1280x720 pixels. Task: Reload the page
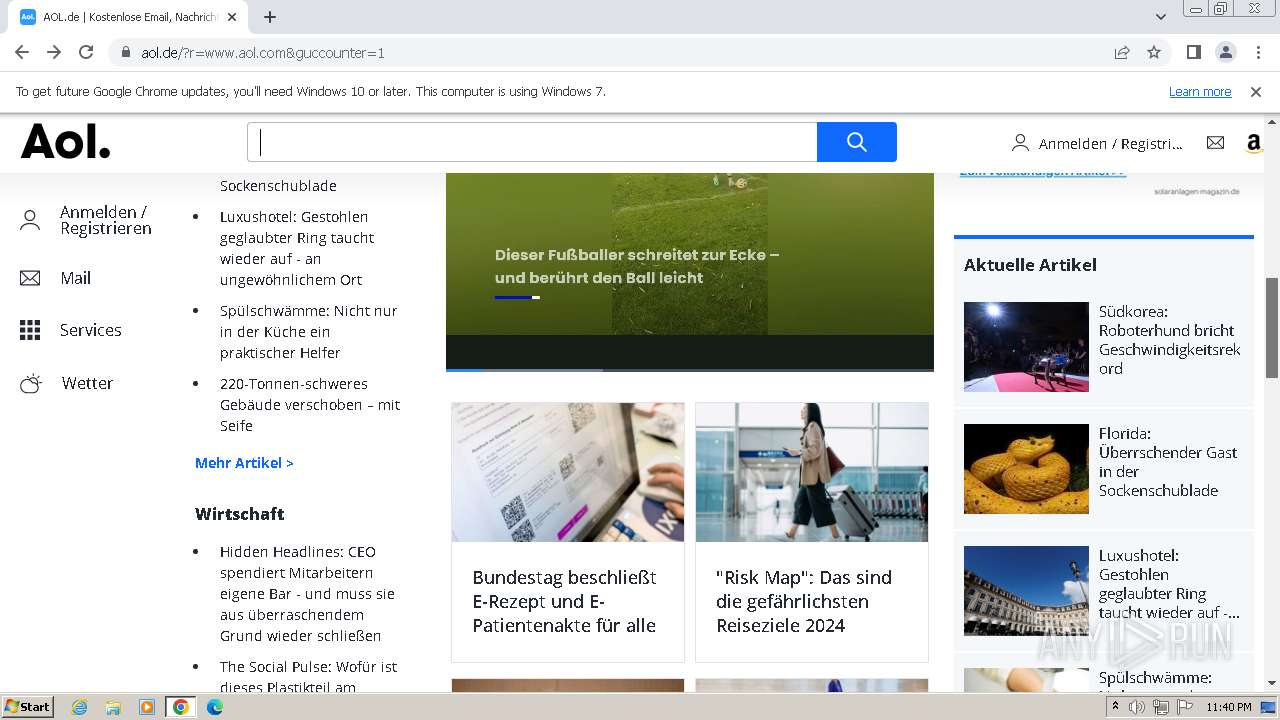(x=86, y=52)
